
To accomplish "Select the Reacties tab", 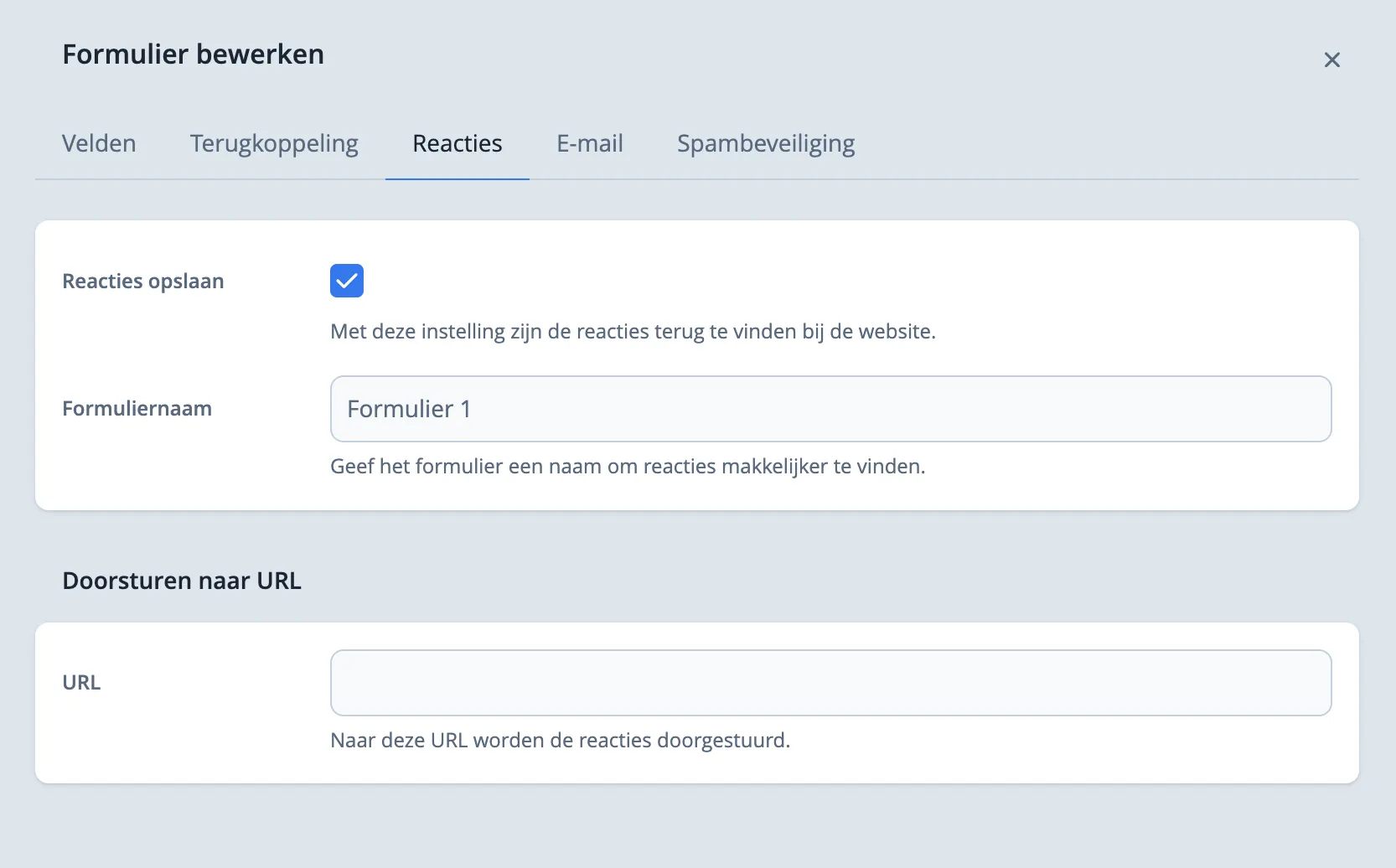I will pos(457,143).
